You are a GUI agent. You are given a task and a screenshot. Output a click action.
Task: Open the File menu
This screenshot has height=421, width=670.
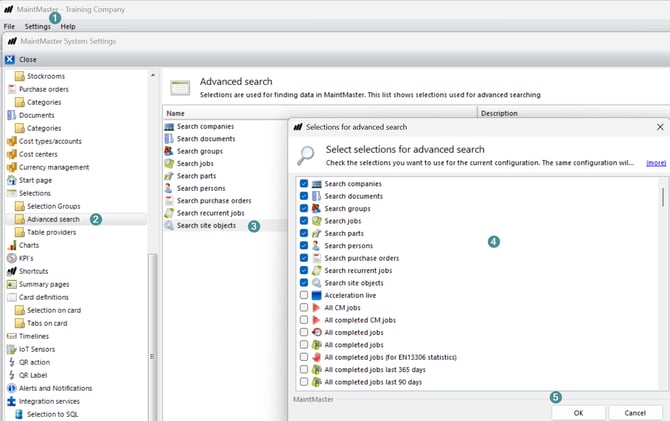[x=9, y=26]
